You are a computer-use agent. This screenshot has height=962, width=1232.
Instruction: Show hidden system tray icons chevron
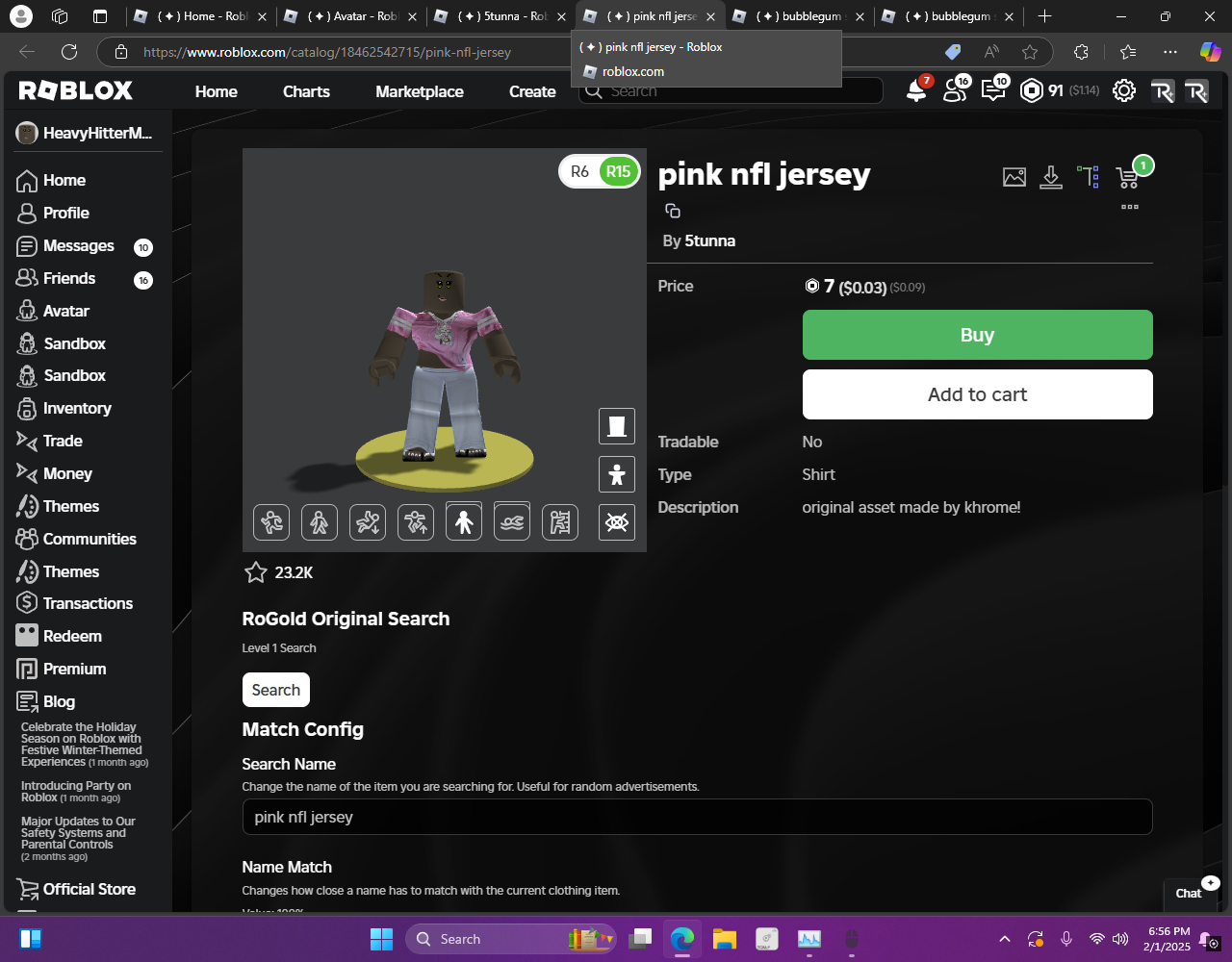(x=1005, y=939)
